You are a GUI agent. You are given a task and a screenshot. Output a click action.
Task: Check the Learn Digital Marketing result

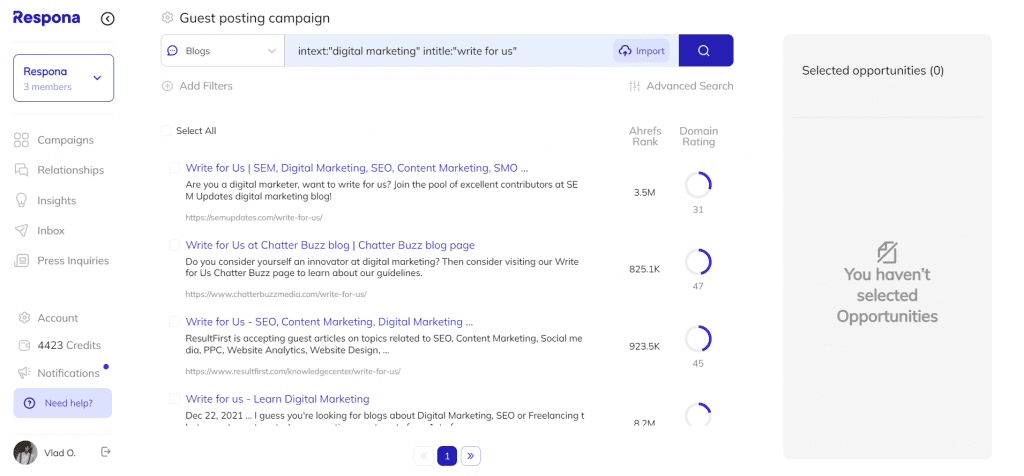pos(174,398)
